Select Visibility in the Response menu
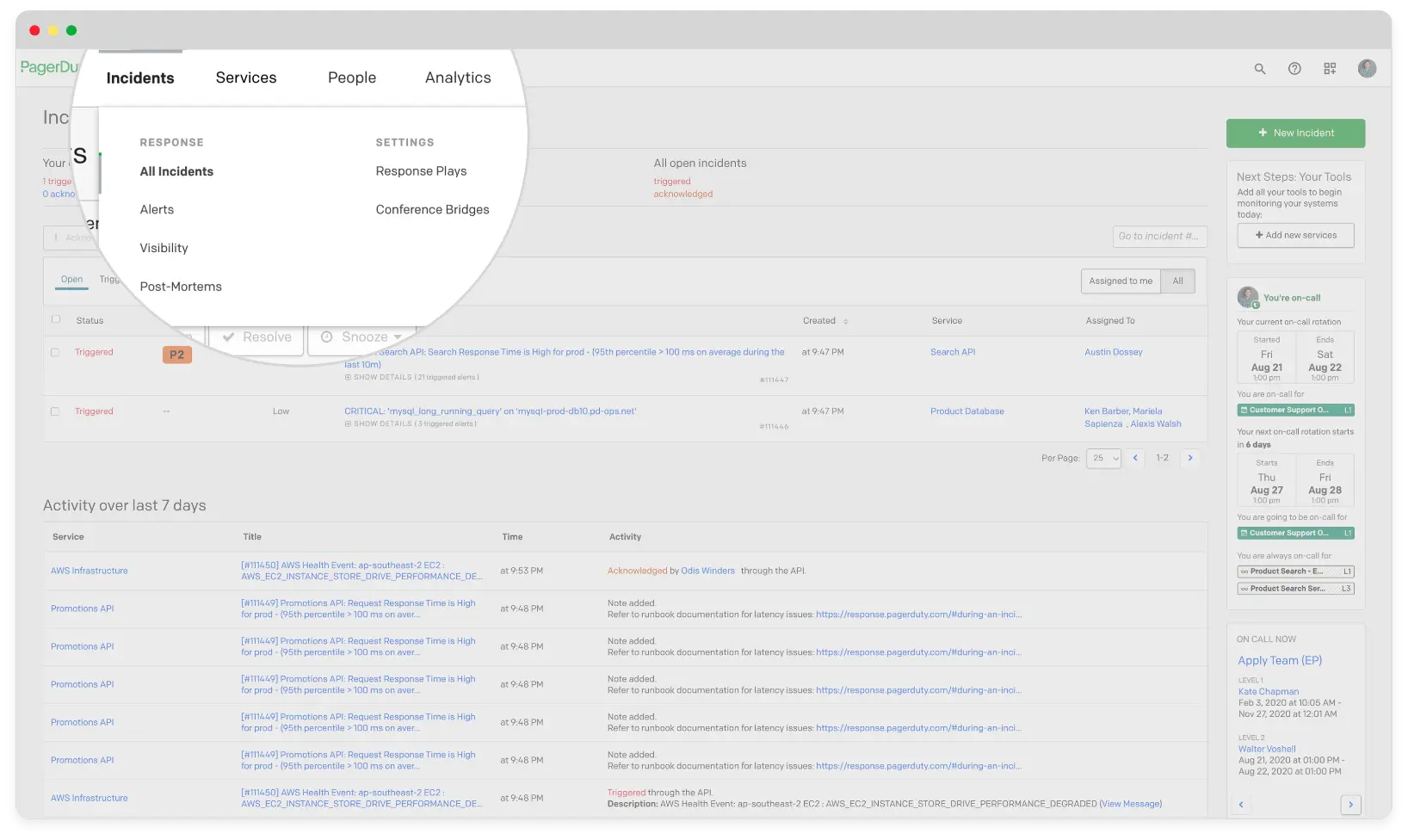This screenshot has width=1408, height=840. (164, 248)
